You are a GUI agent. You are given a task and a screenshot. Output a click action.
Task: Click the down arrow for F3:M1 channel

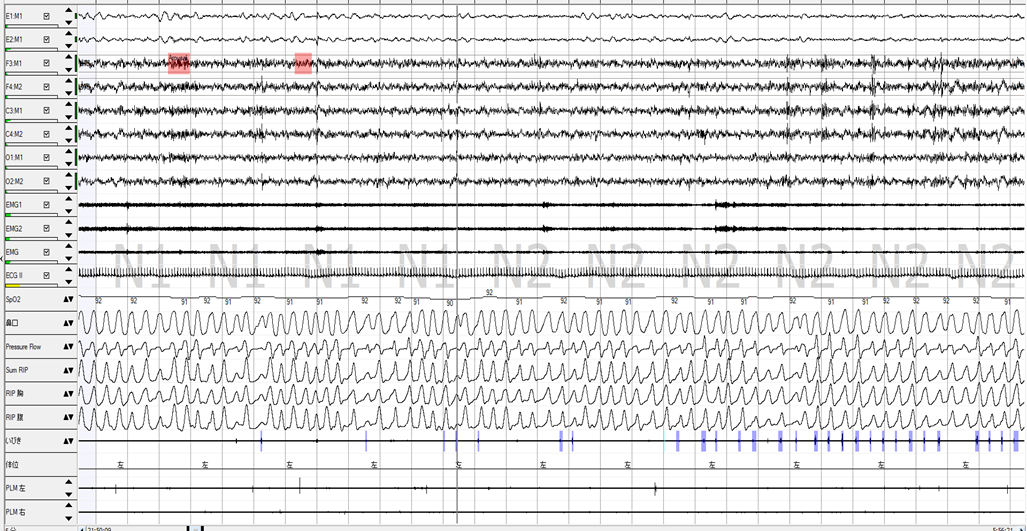click(x=67, y=69)
